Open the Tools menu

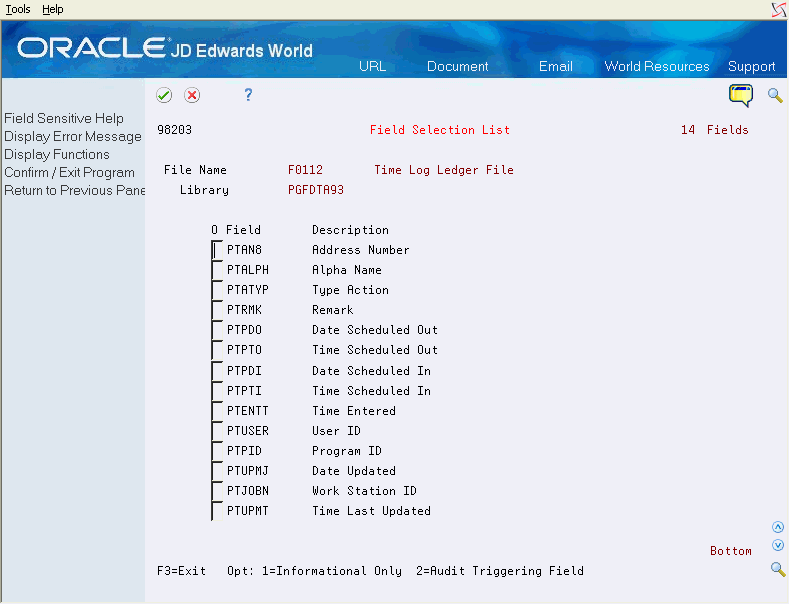18,9
